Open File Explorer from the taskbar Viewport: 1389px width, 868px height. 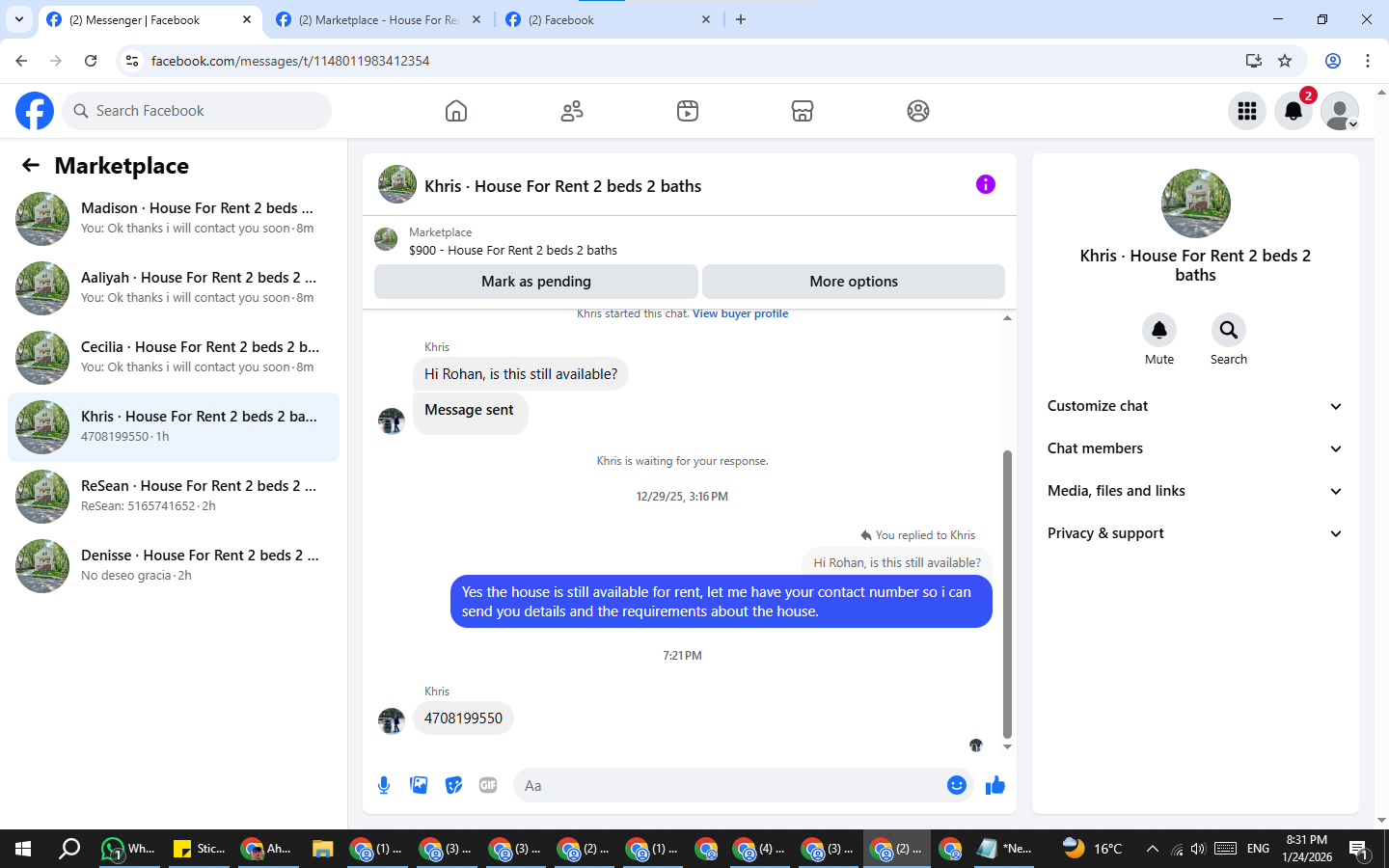tap(322, 849)
